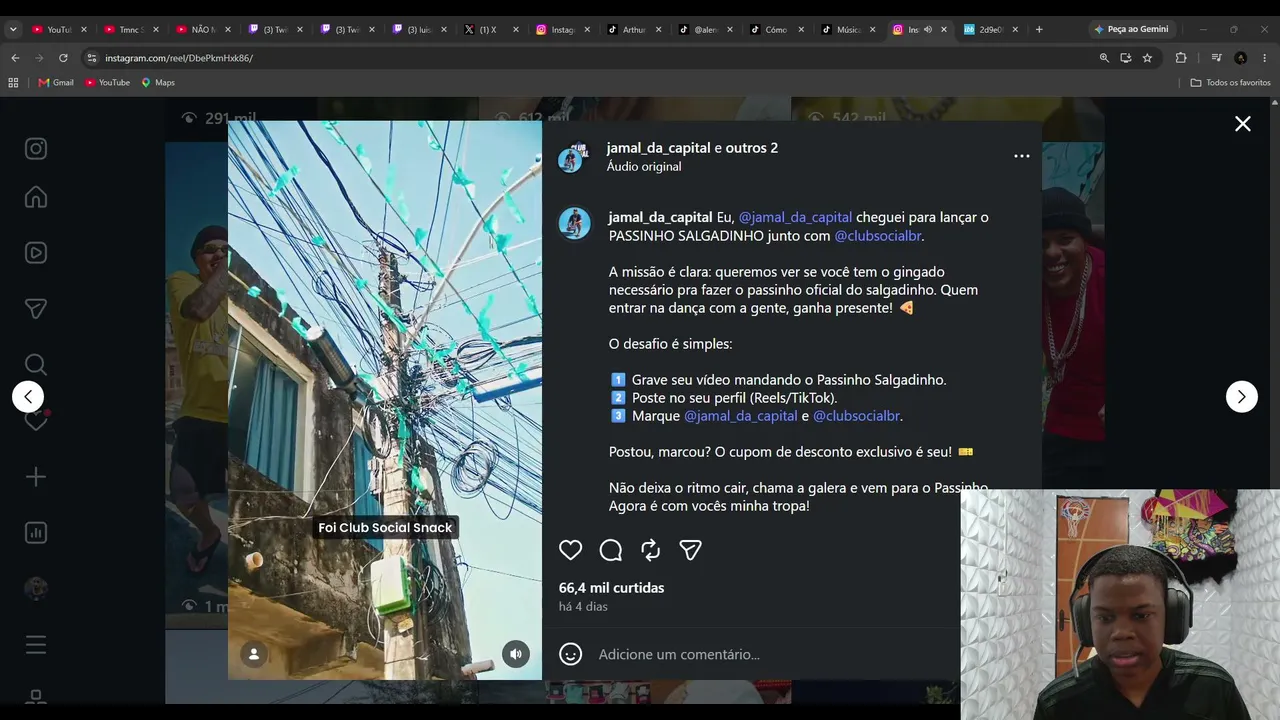The width and height of the screenshot is (1280, 720).
Task: View site information icon in address bar
Action: click(92, 58)
